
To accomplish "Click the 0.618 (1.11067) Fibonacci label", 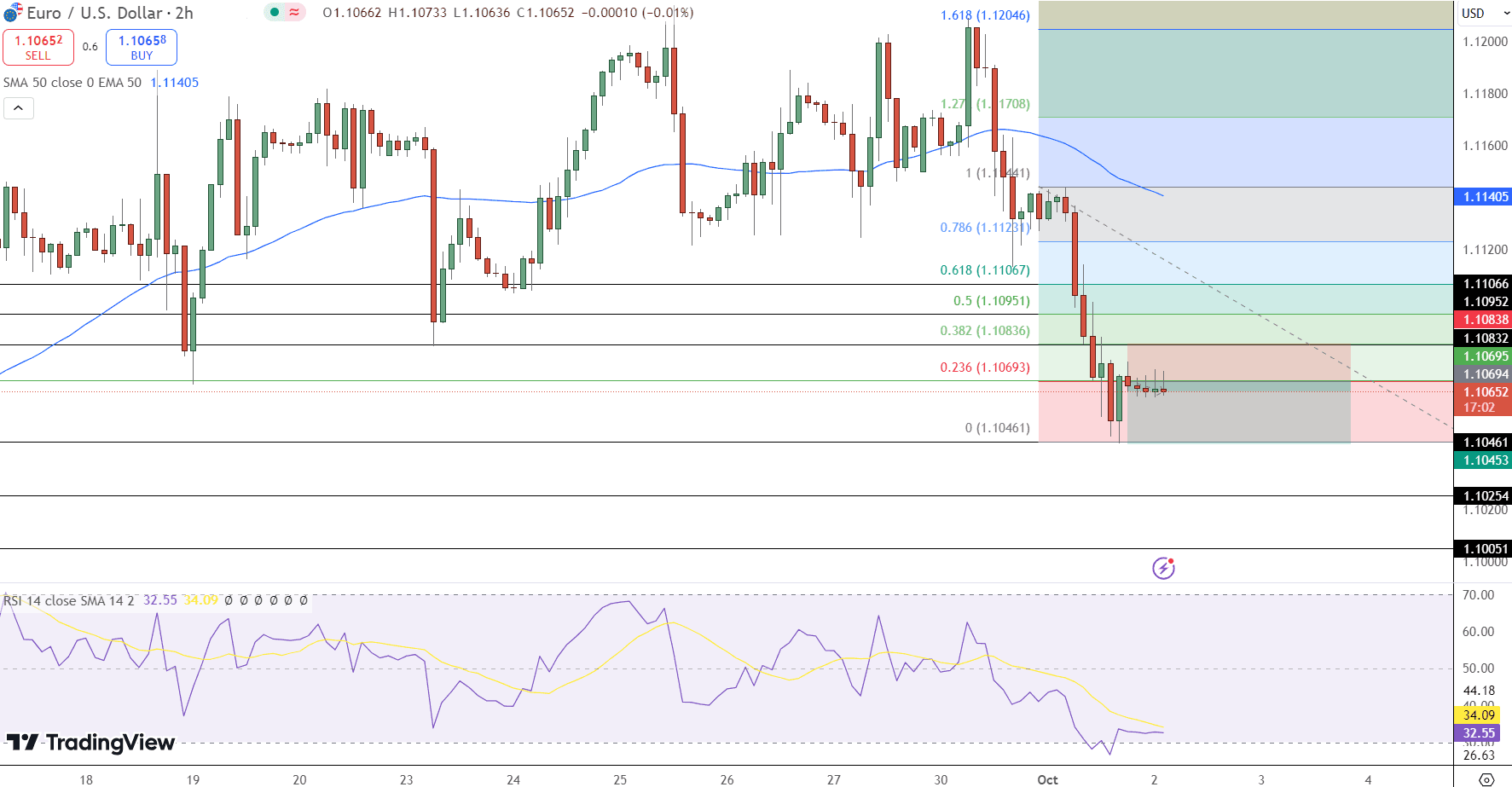I will pos(985,270).
